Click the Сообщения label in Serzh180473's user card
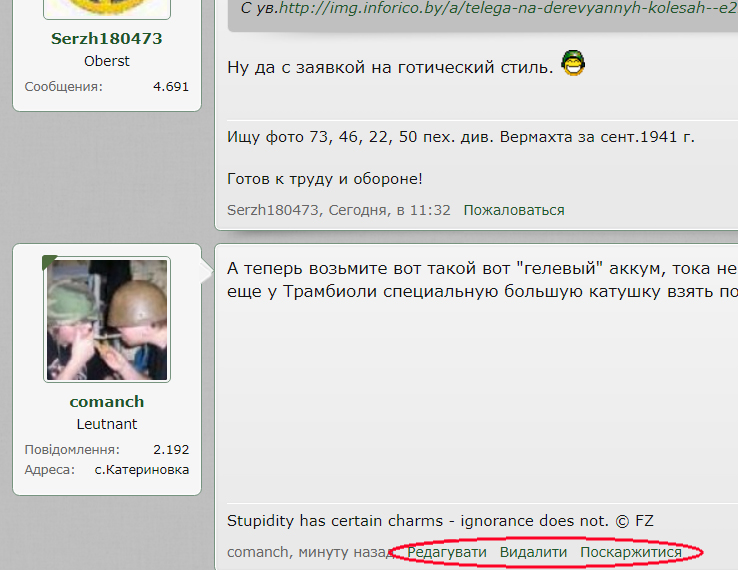Image resolution: width=738 pixels, height=570 pixels. [x=64, y=87]
